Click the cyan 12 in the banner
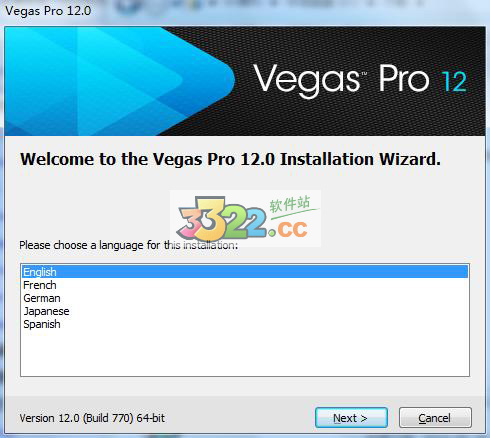 point(454,82)
